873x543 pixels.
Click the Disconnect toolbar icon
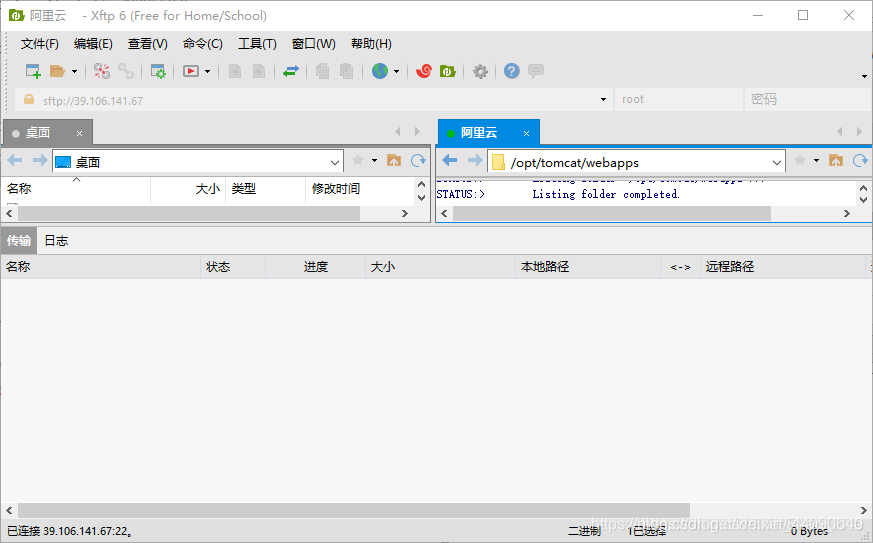pyautogui.click(x=101, y=71)
